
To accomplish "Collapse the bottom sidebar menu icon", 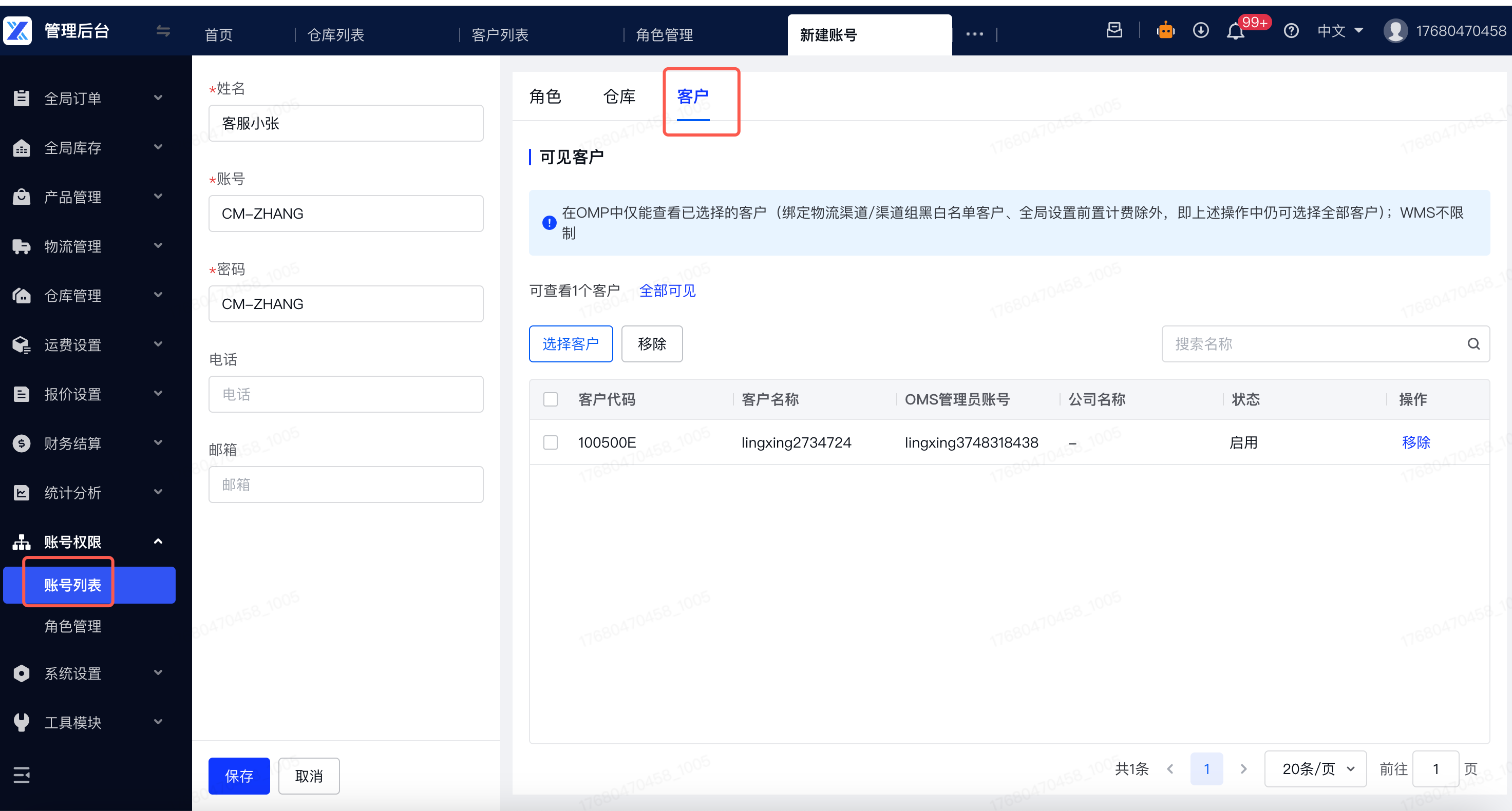I will coord(22,775).
